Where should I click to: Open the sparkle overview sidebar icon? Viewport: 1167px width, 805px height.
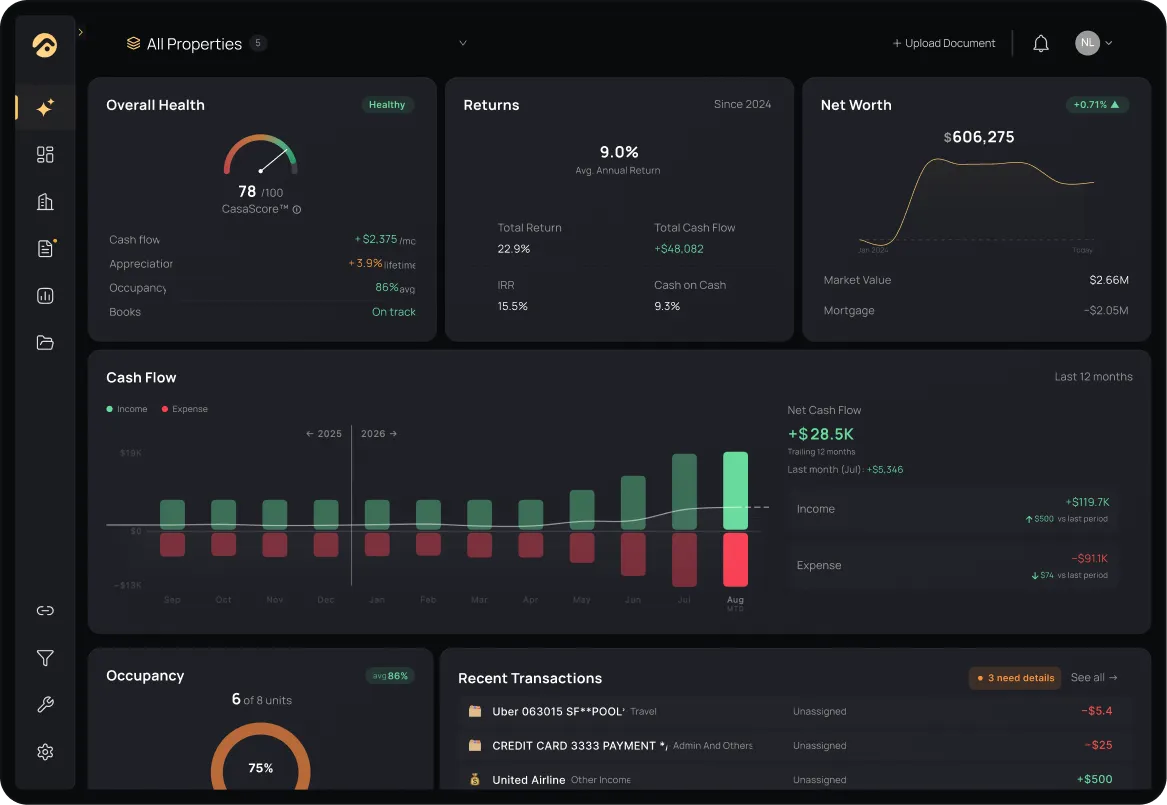45,107
